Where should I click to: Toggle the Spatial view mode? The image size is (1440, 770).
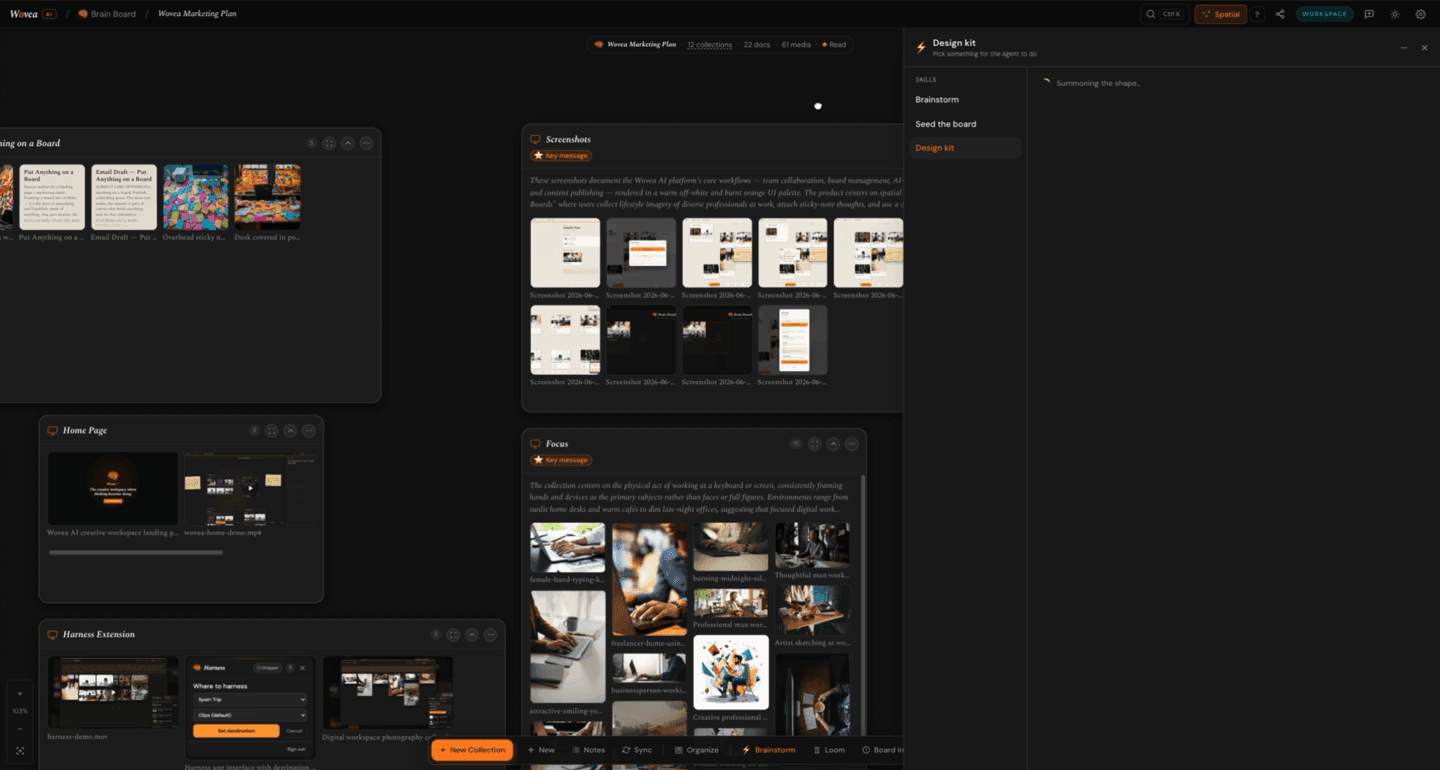1221,14
